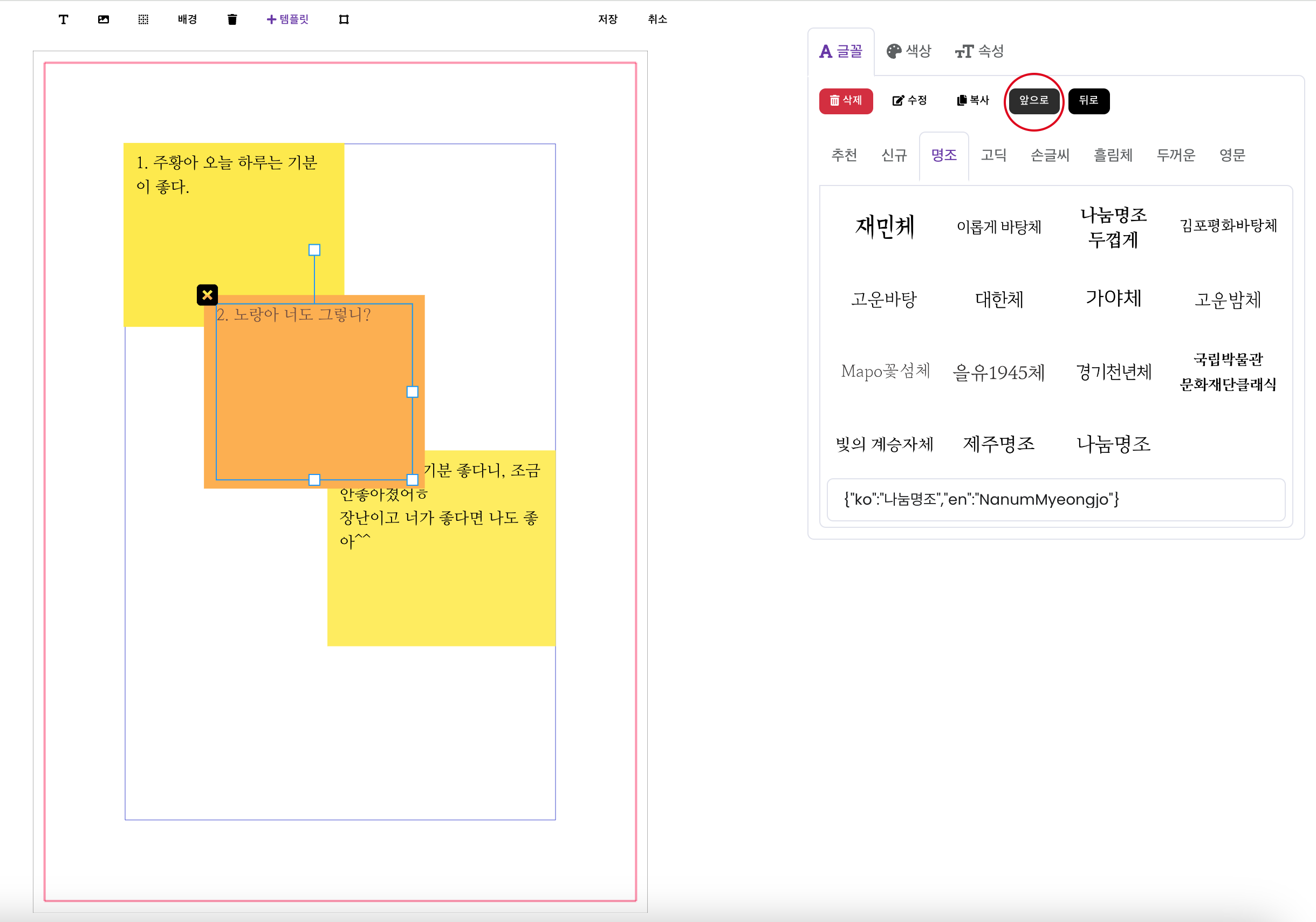Screen dimensions: 1316x922
Task: Click the trash can icon in top toolbar
Action: pyautogui.click(x=231, y=19)
